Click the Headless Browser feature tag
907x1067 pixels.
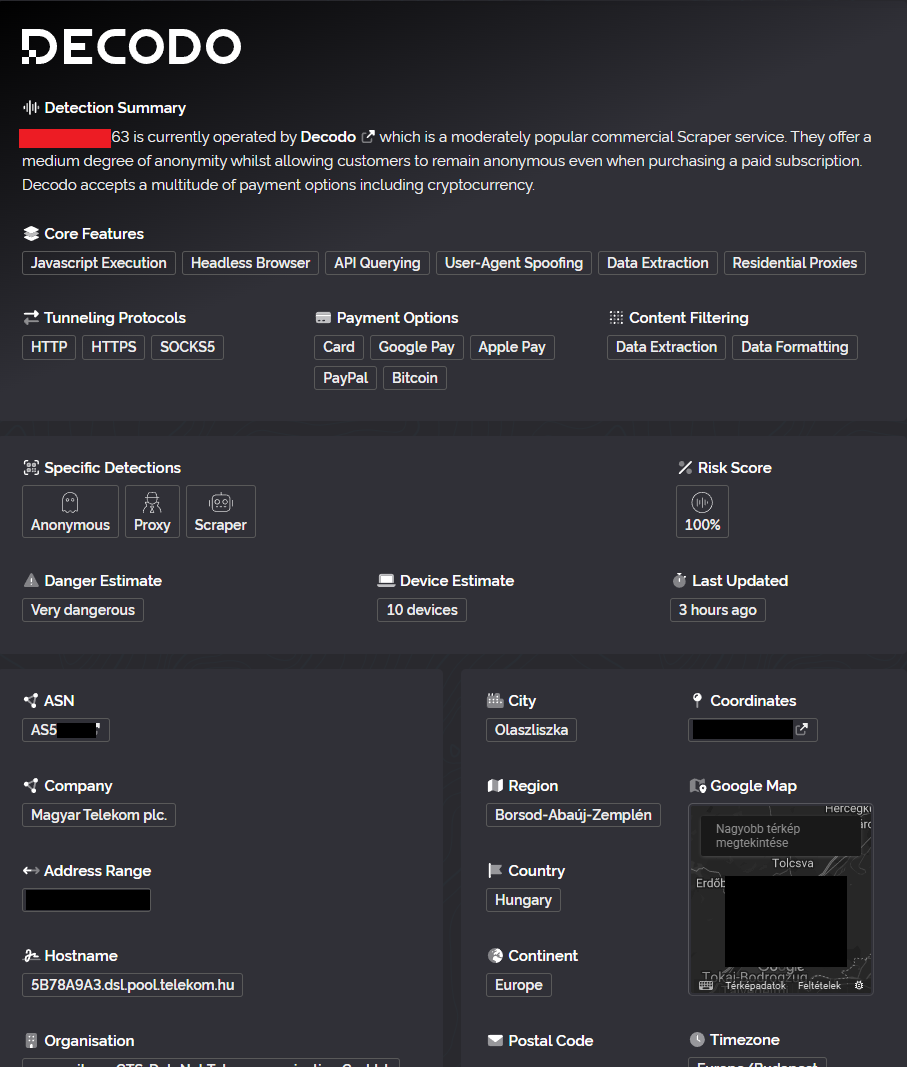(250, 263)
